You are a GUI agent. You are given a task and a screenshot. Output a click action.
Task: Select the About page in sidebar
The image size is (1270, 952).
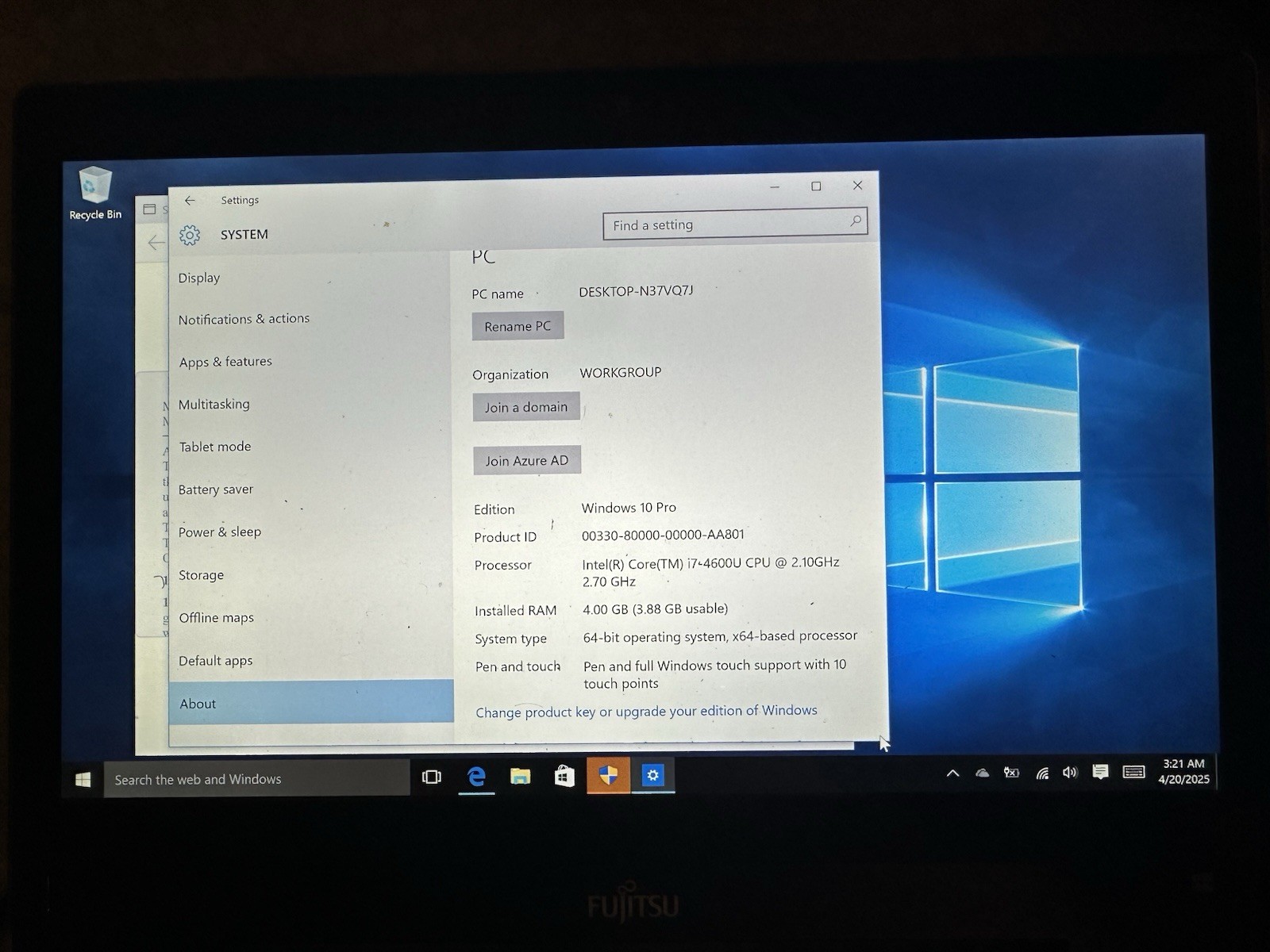coord(311,702)
